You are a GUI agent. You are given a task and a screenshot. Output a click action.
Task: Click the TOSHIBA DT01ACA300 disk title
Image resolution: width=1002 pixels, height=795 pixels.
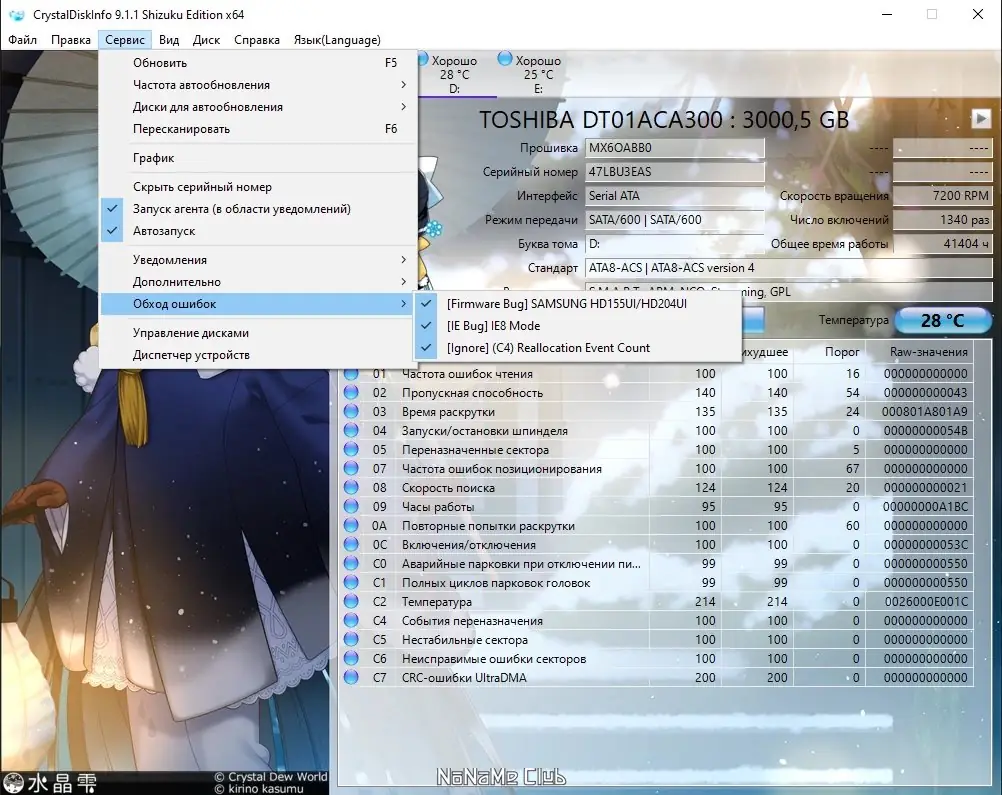[x=664, y=120]
